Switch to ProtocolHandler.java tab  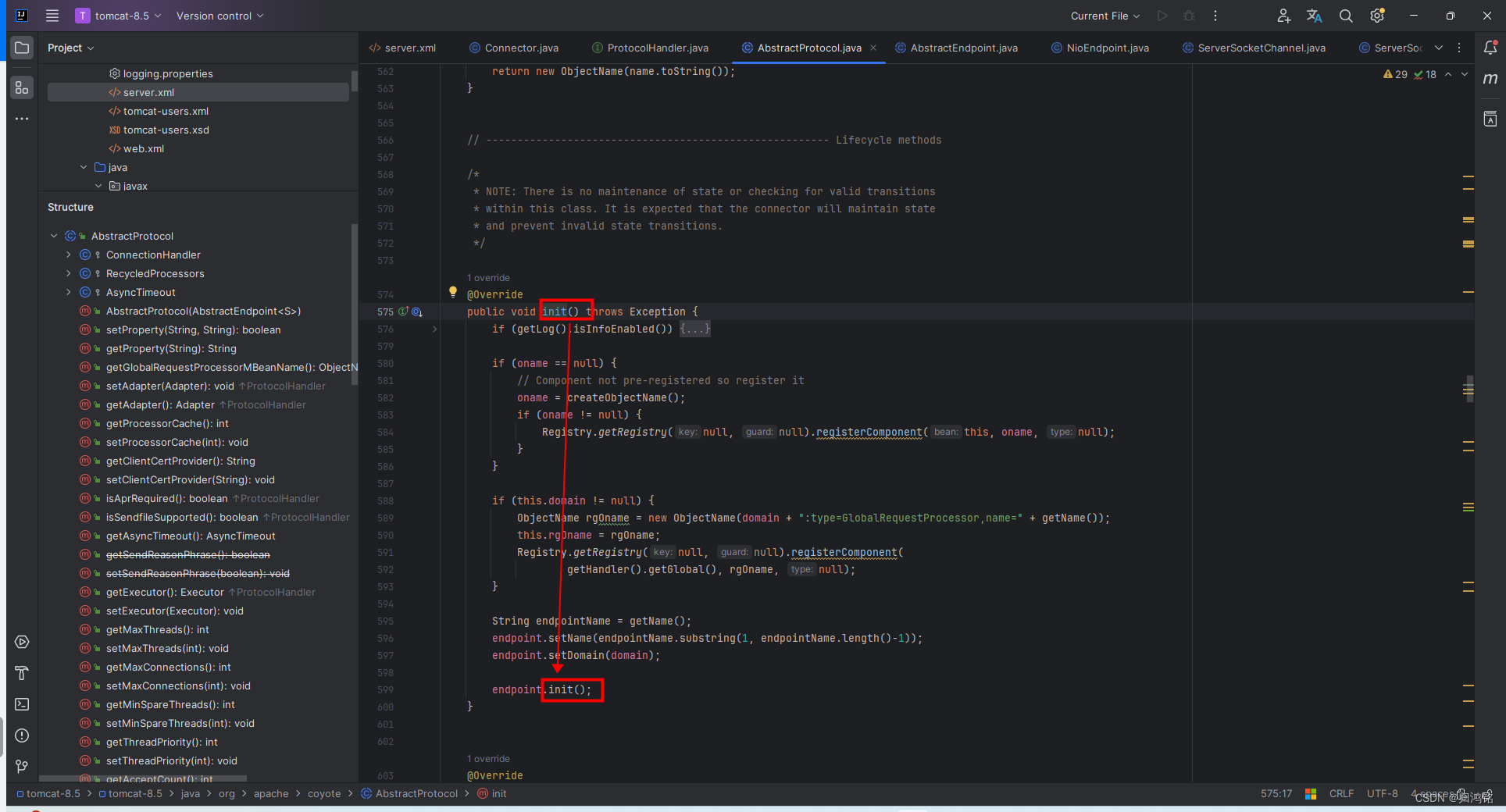tap(651, 48)
